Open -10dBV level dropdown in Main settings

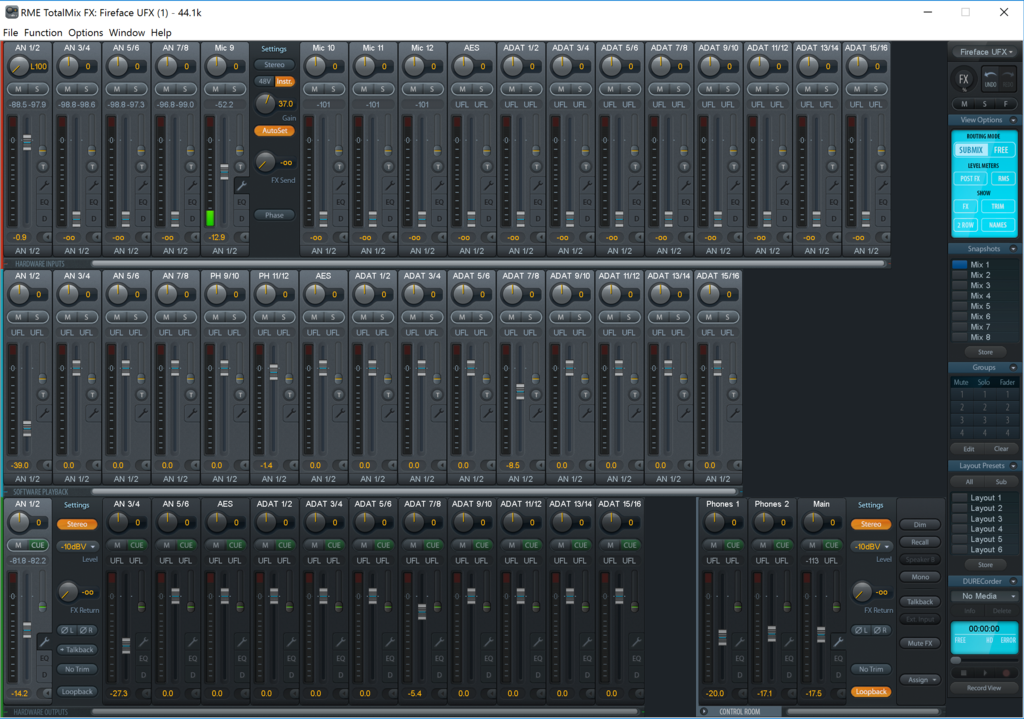(x=871, y=547)
